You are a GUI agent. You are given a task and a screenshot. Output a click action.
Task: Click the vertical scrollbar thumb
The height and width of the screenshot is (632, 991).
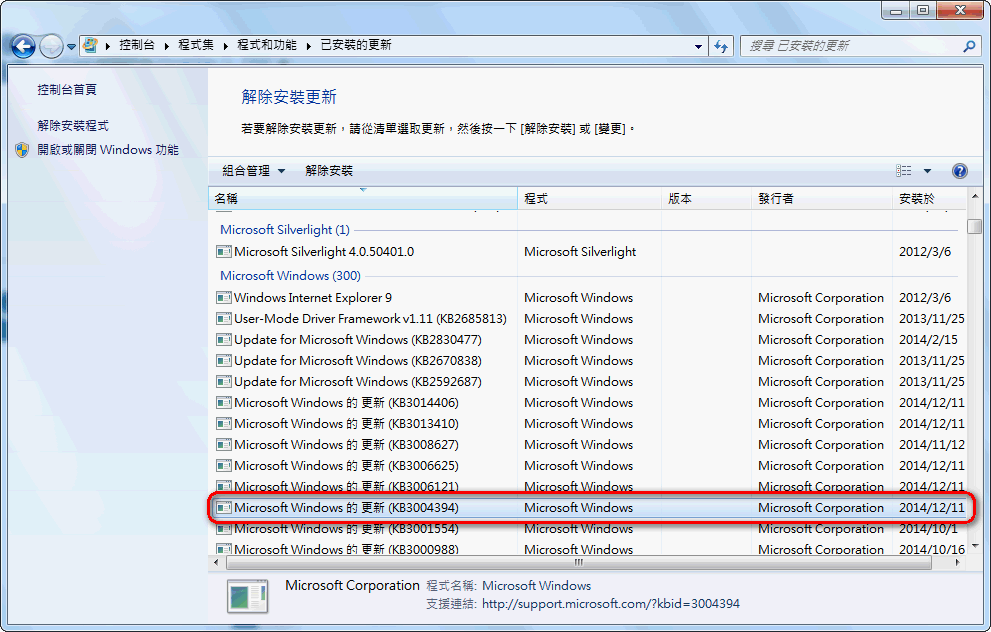tap(975, 226)
